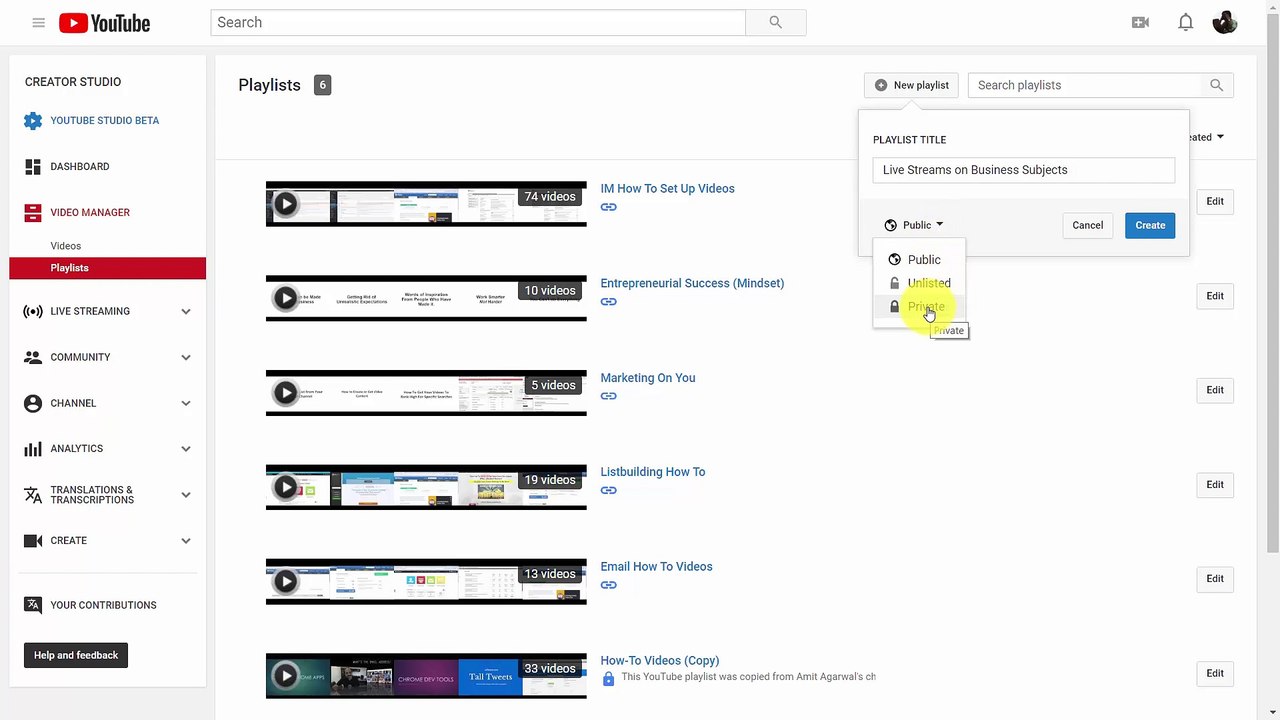Select Public privacy option

coord(919,260)
